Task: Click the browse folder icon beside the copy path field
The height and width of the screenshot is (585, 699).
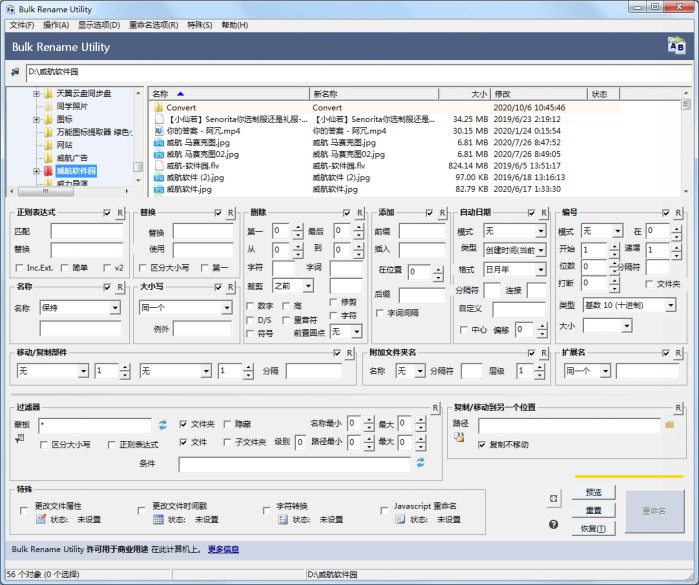Action: point(669,424)
